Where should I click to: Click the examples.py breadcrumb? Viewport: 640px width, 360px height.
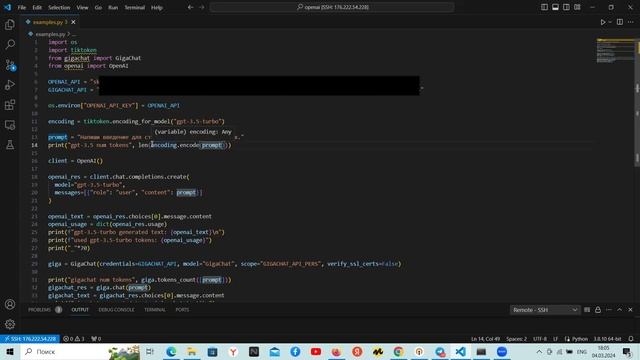[x=50, y=34]
